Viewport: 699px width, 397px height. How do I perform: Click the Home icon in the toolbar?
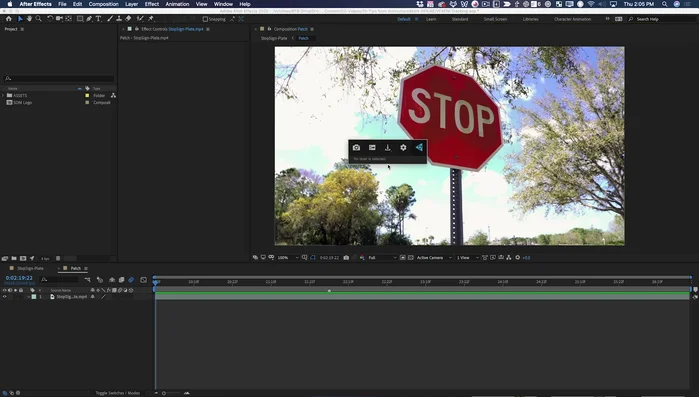pyautogui.click(x=8, y=19)
